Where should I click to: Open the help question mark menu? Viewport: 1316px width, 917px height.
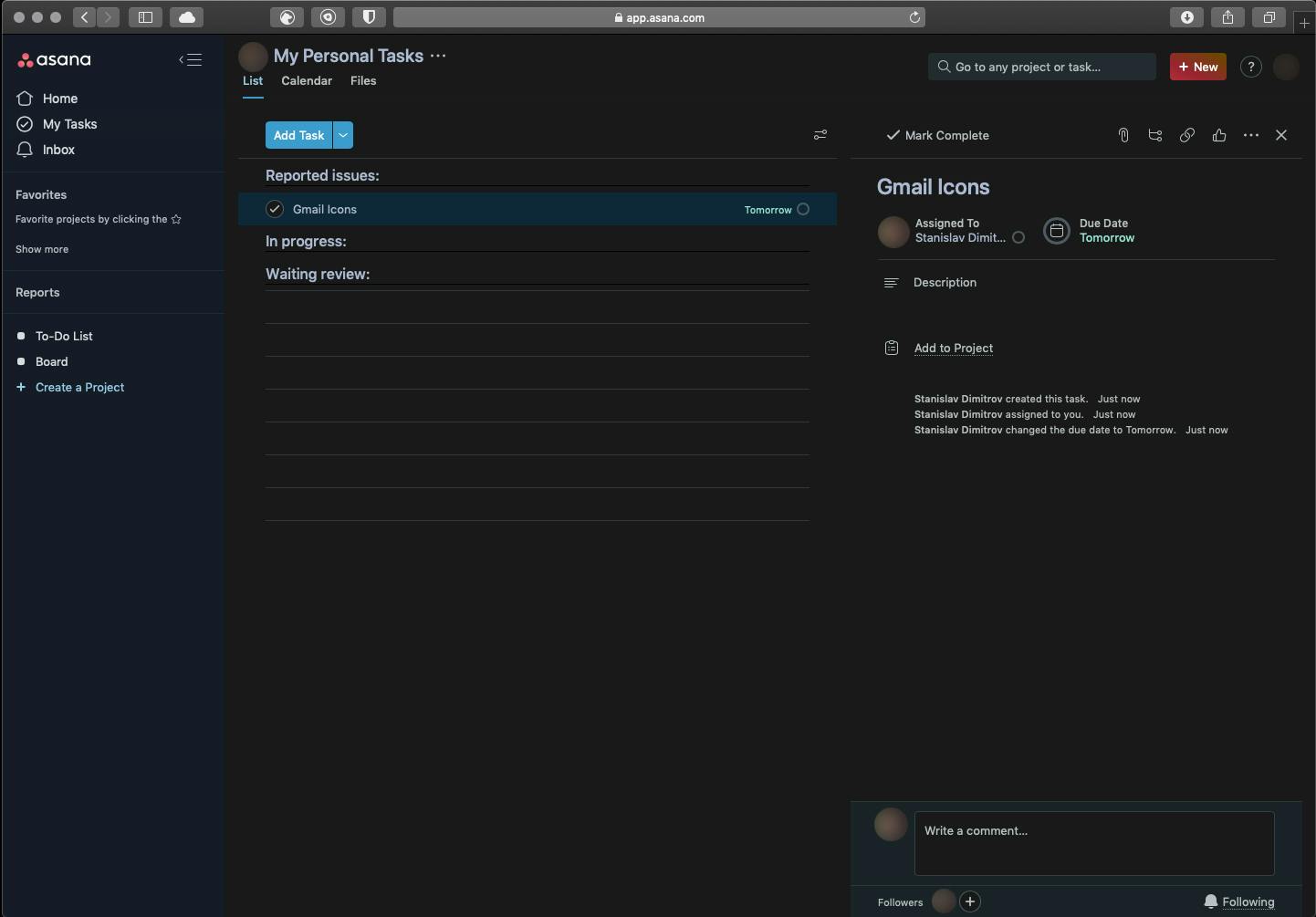point(1251,67)
